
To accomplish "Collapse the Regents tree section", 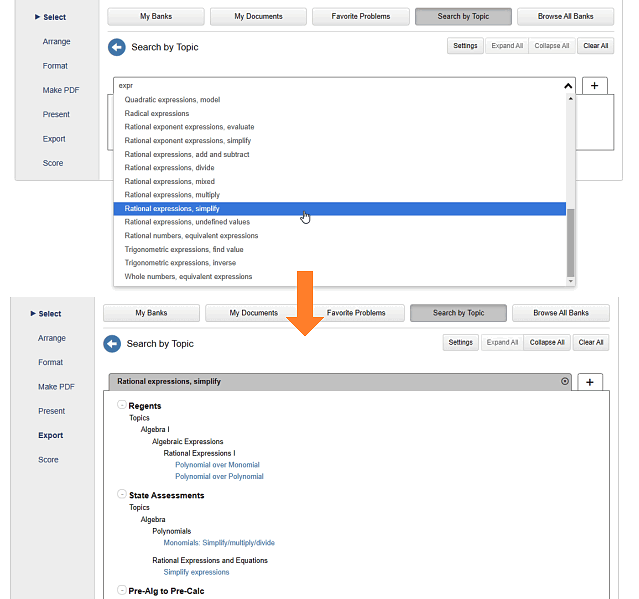I will coord(121,405).
